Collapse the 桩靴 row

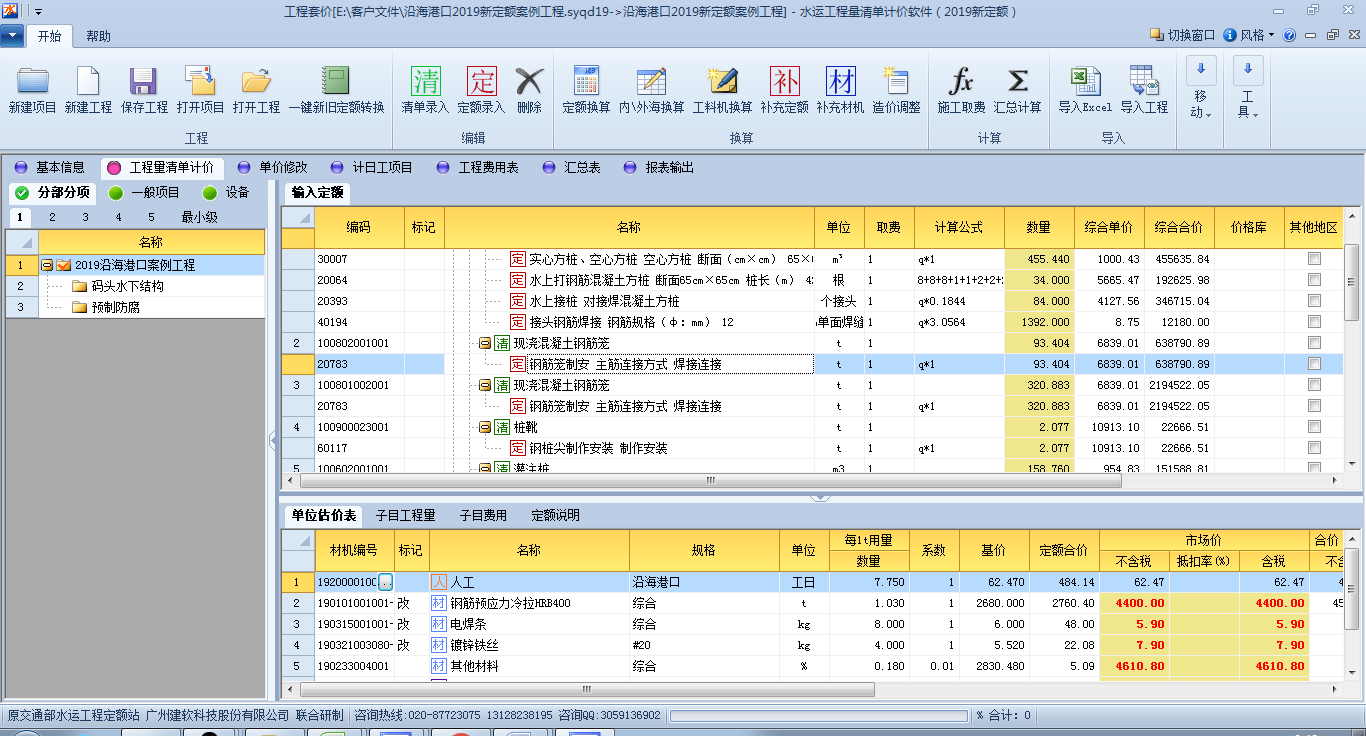pos(484,427)
